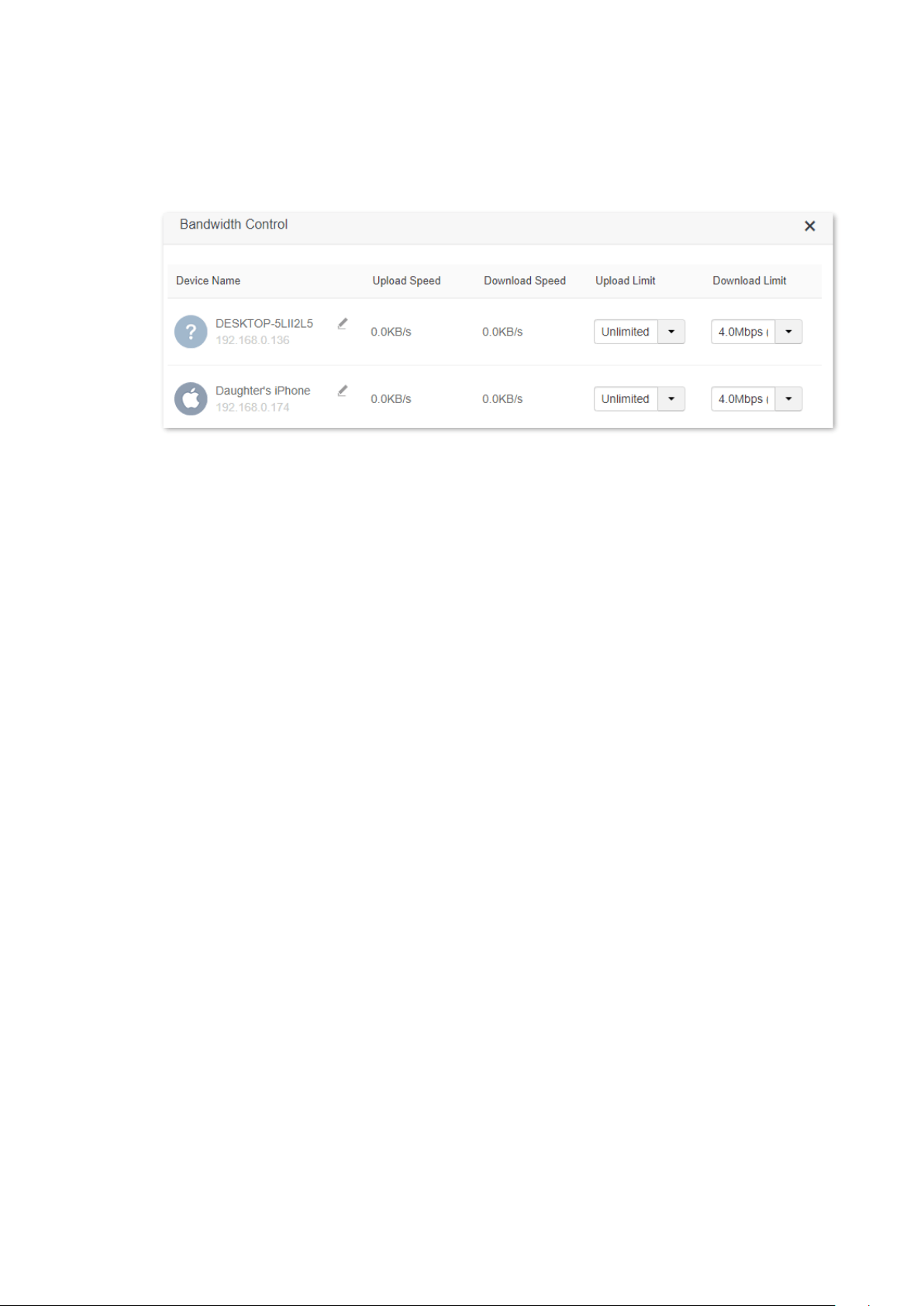Click the Unlimited upload field for DESKTOP-5LII2L5
The height and width of the screenshot is (1306, 924).
click(626, 332)
